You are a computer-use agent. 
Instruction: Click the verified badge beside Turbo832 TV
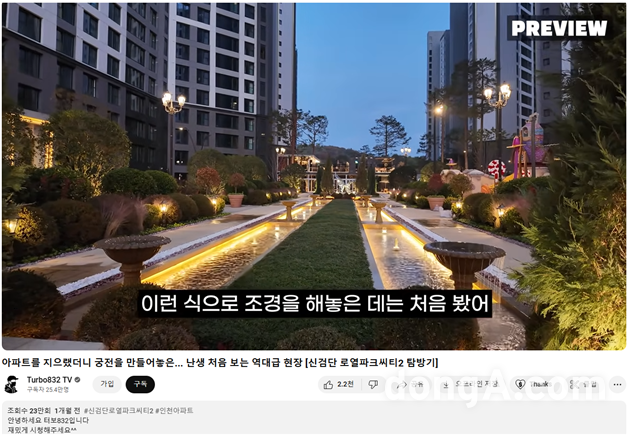click(77, 380)
